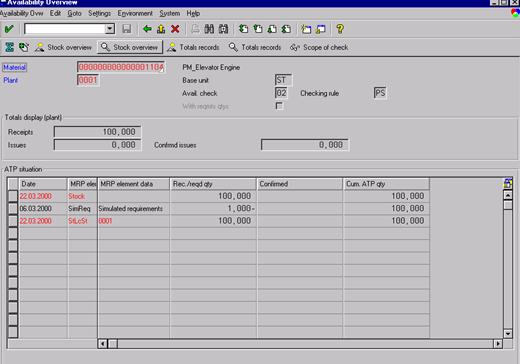Viewport: 520px width, 364px height.
Task: Click the red Cancel X icon
Action: (175, 29)
